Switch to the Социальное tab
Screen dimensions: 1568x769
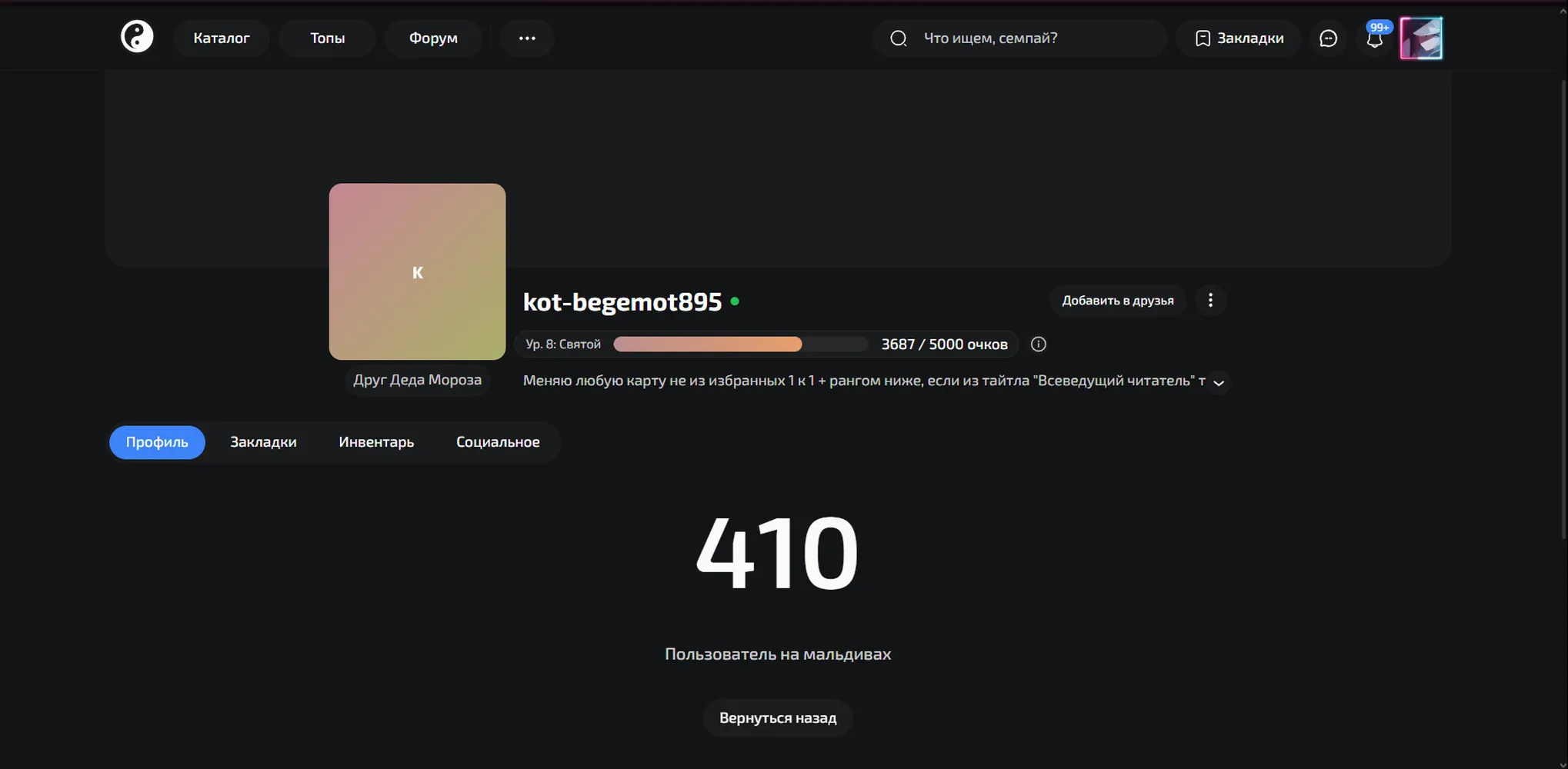[x=498, y=442]
